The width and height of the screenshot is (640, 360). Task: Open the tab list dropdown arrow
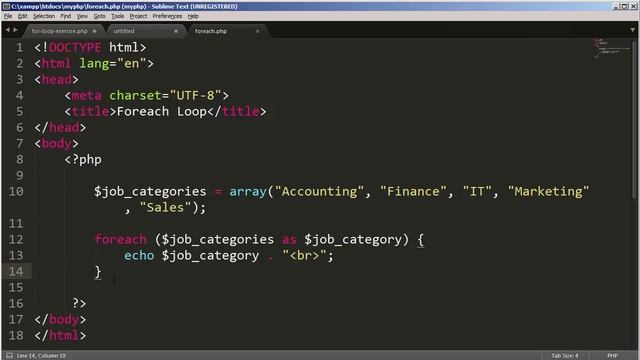click(632, 30)
